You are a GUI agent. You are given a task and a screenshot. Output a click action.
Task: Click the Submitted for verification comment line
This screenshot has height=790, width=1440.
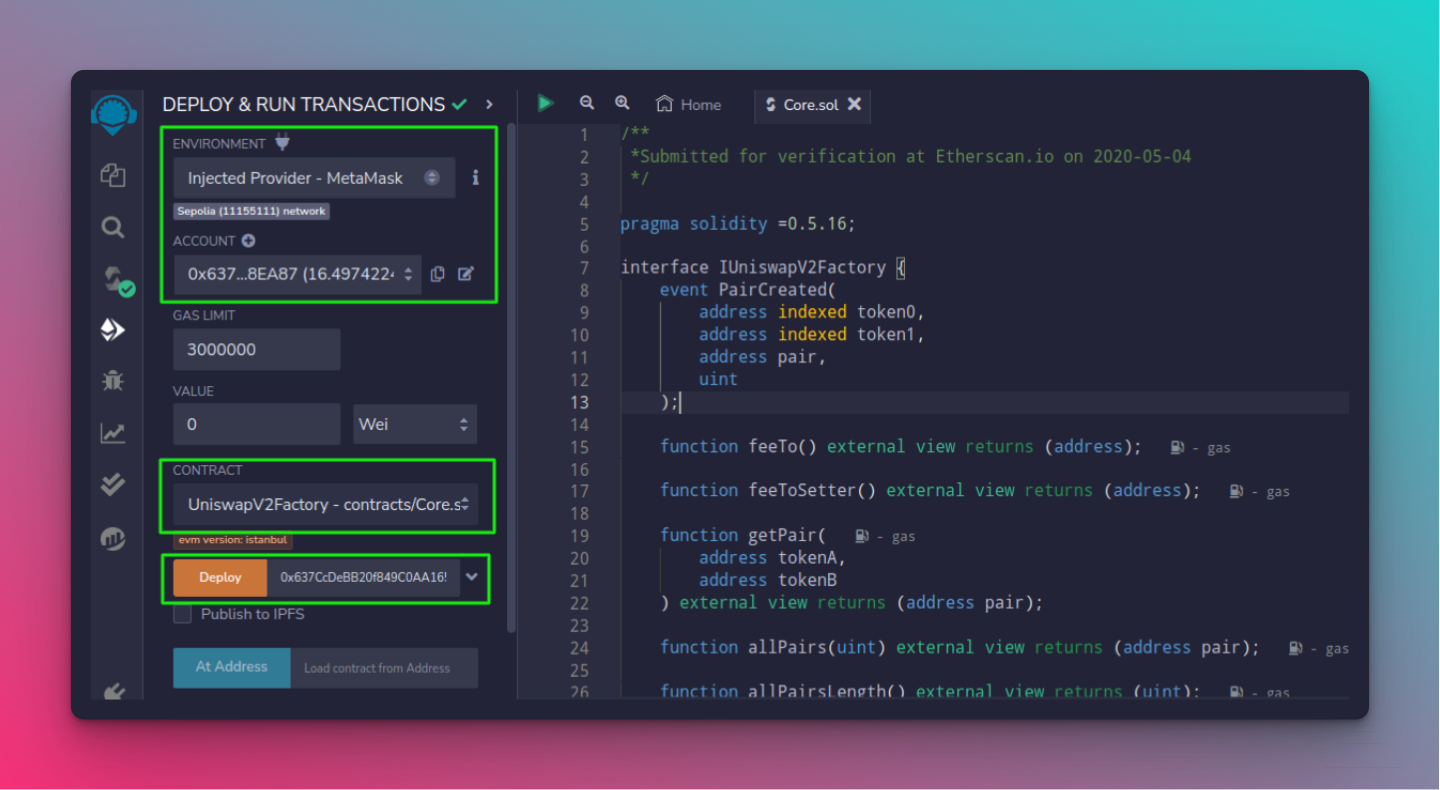(910, 156)
